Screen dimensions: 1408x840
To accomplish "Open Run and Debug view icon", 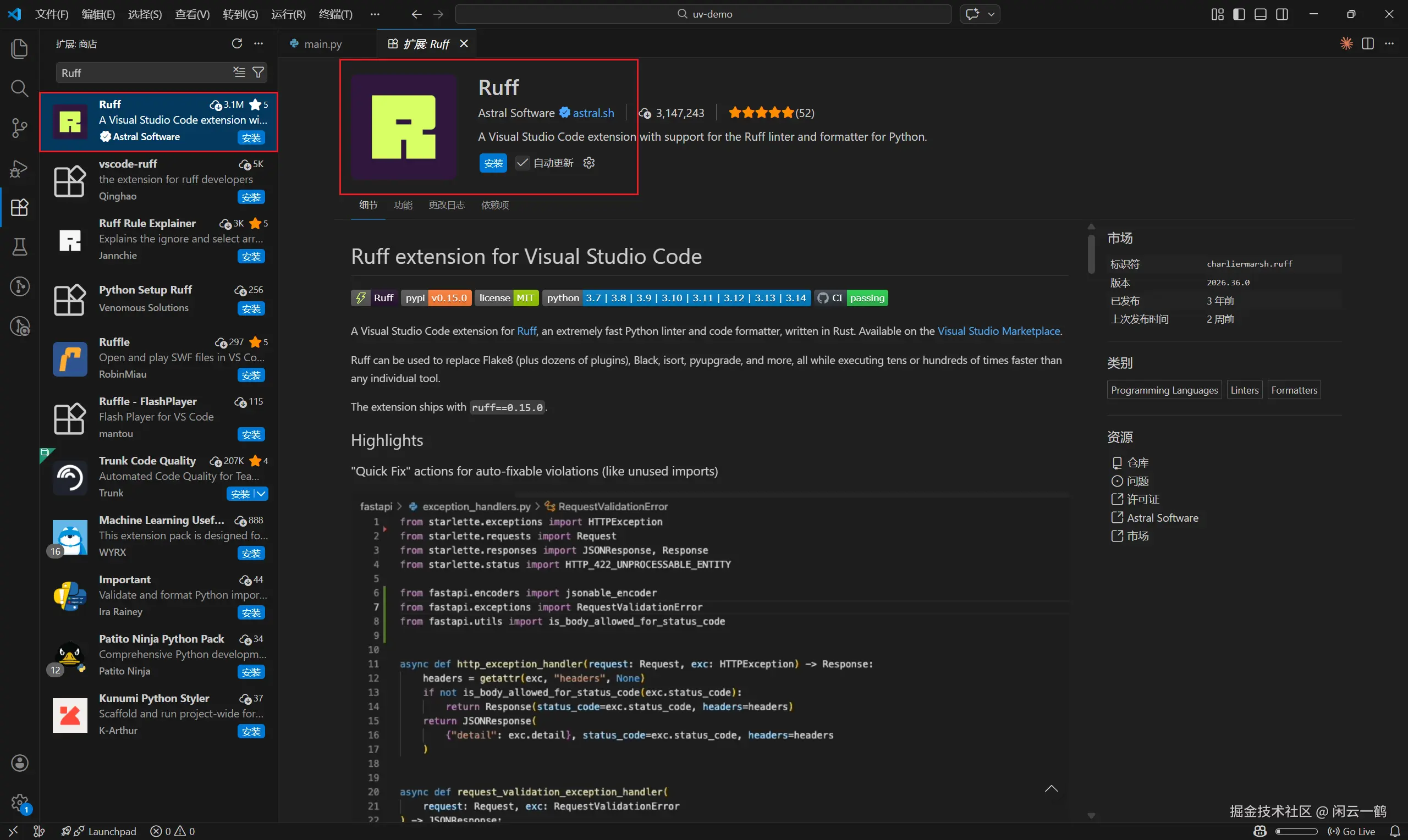I will pos(19,168).
